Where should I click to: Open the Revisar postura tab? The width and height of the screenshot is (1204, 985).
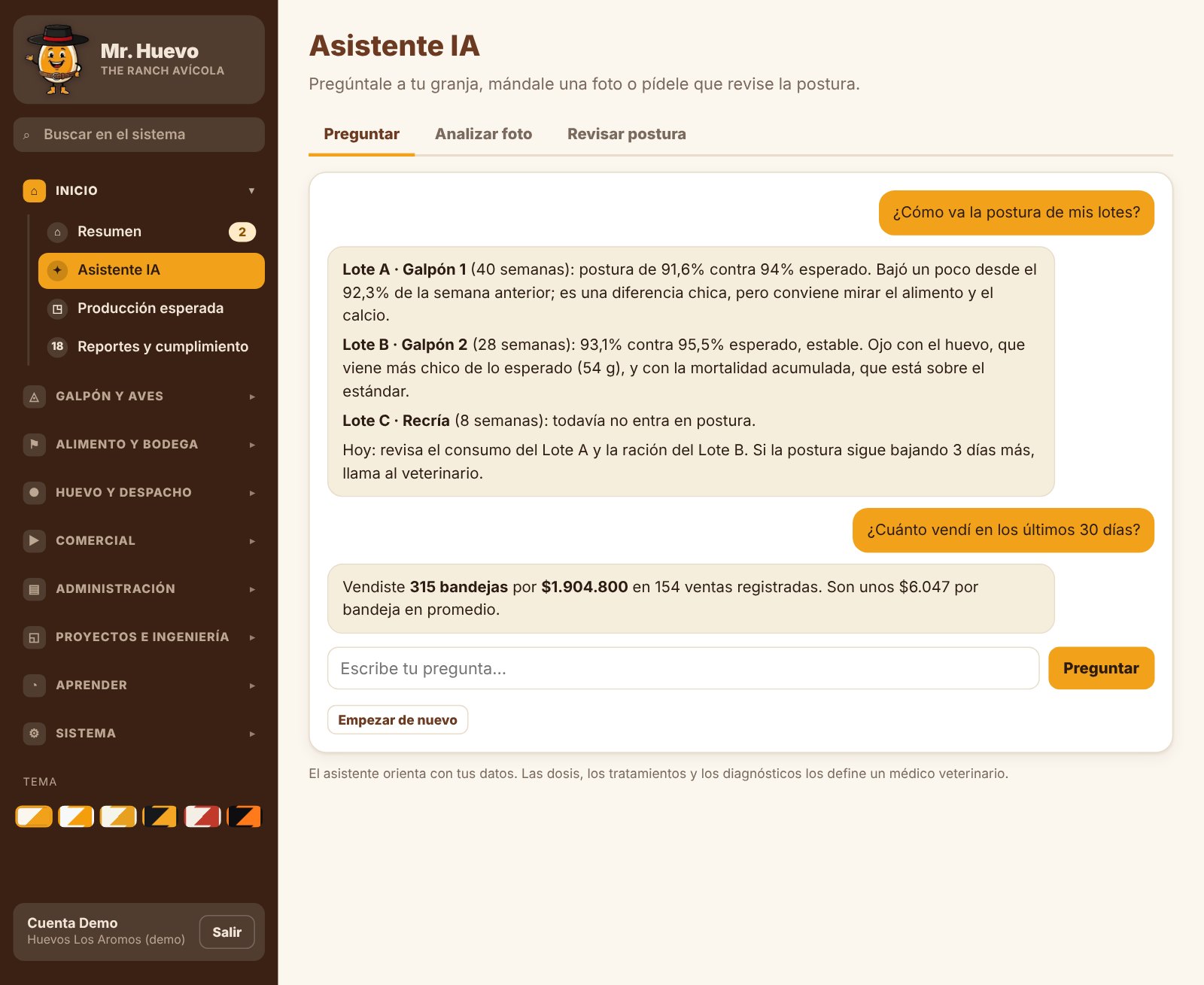(627, 135)
